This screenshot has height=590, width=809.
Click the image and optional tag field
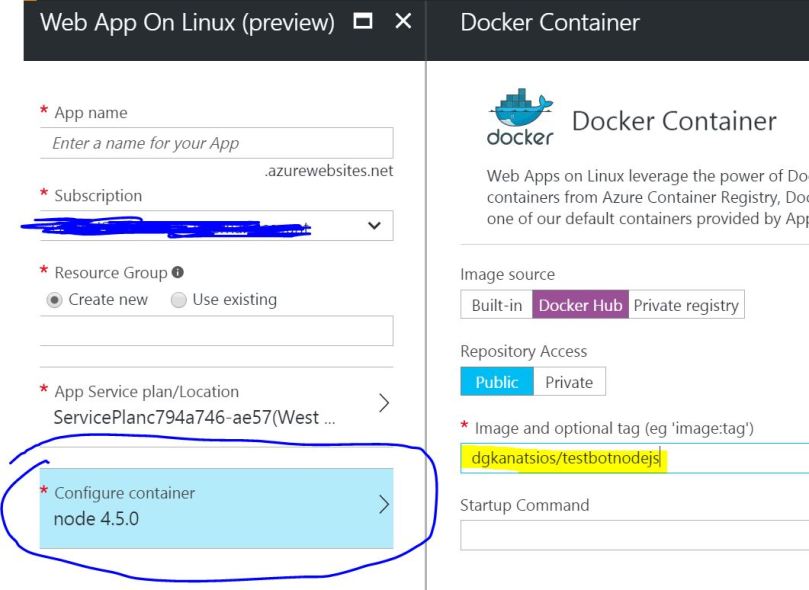coord(634,459)
